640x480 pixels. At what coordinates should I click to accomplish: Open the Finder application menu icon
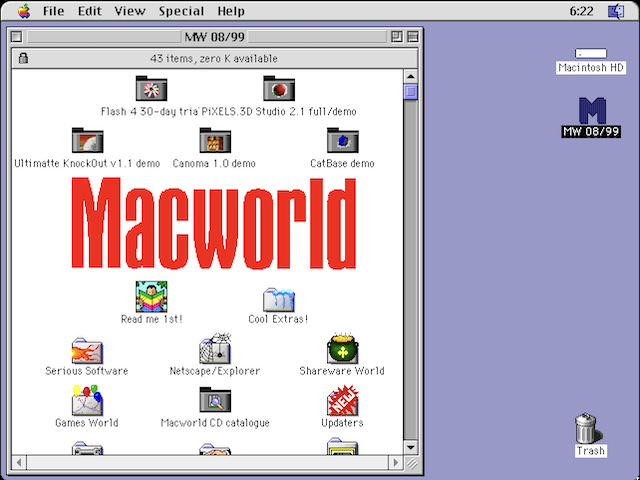(616, 11)
